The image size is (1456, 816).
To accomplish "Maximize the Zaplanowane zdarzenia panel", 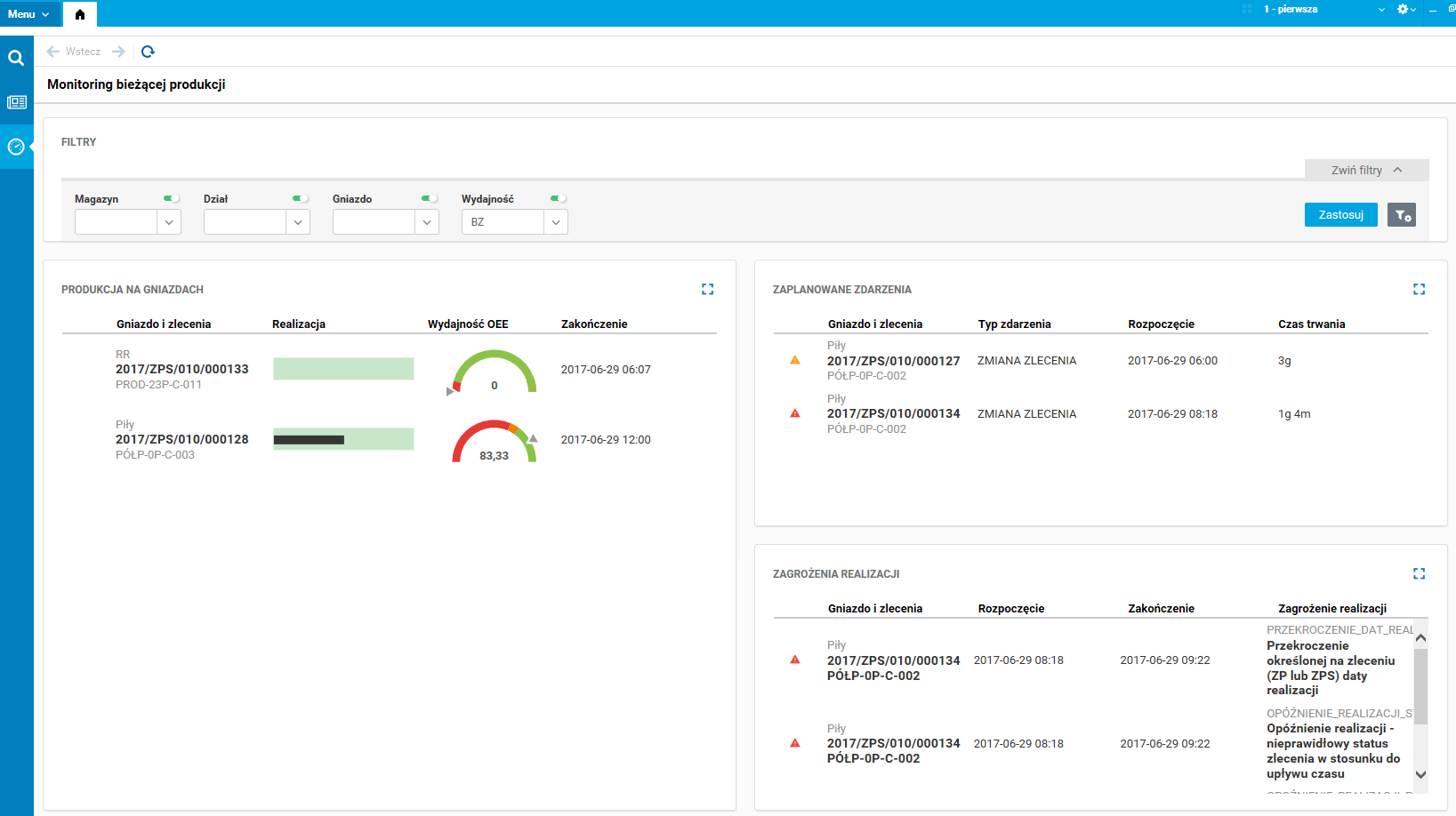I will coord(1419,289).
